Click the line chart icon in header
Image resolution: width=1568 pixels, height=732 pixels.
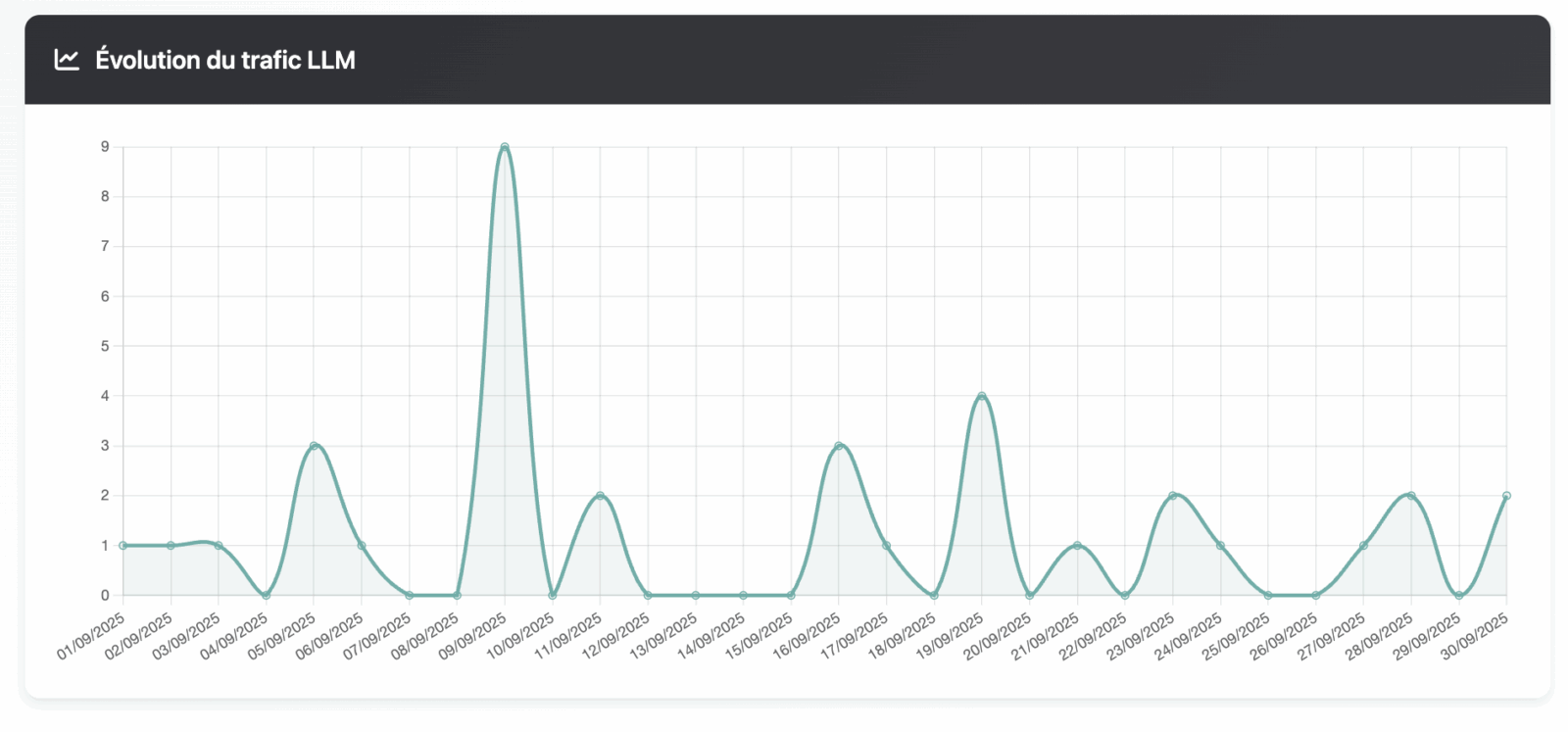click(x=67, y=60)
